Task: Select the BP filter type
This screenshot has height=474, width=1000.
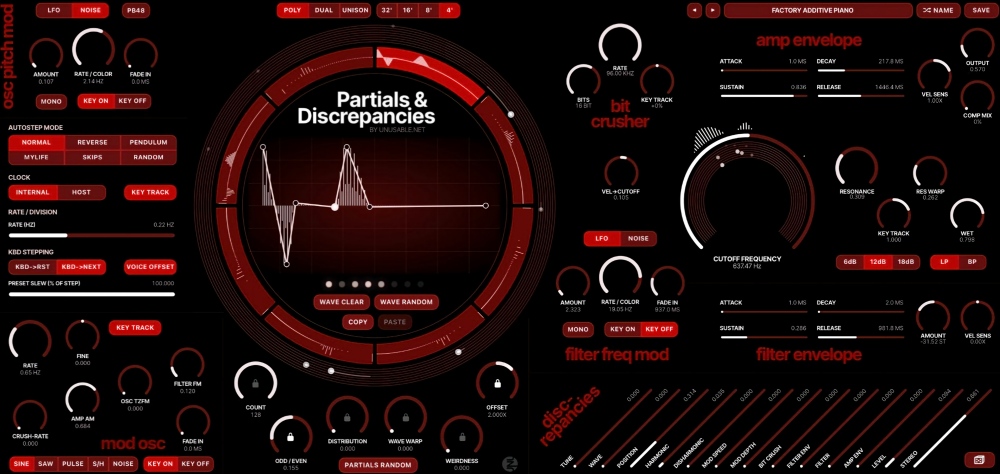Action: click(972, 262)
